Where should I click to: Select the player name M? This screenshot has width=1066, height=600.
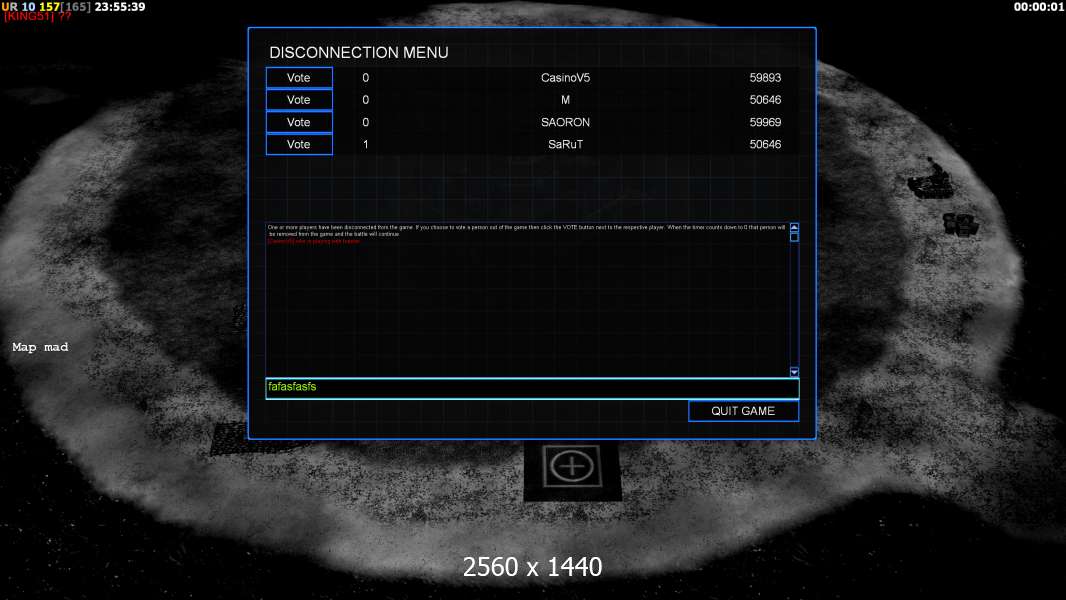pos(566,100)
